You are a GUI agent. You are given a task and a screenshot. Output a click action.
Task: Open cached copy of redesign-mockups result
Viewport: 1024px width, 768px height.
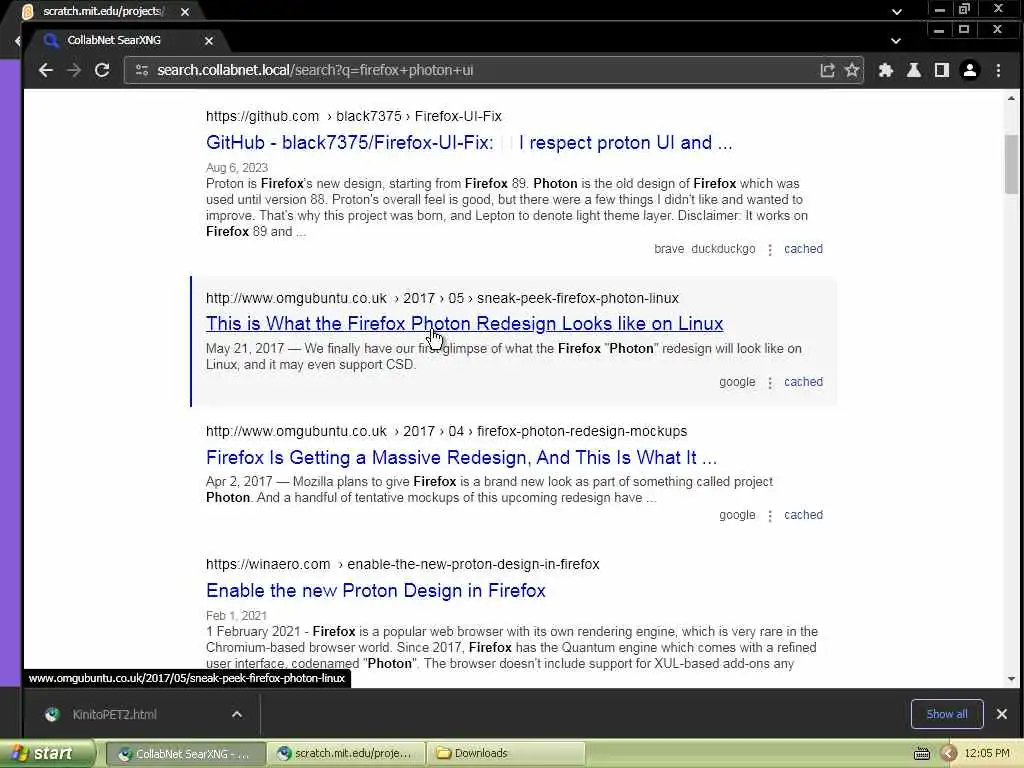click(803, 515)
